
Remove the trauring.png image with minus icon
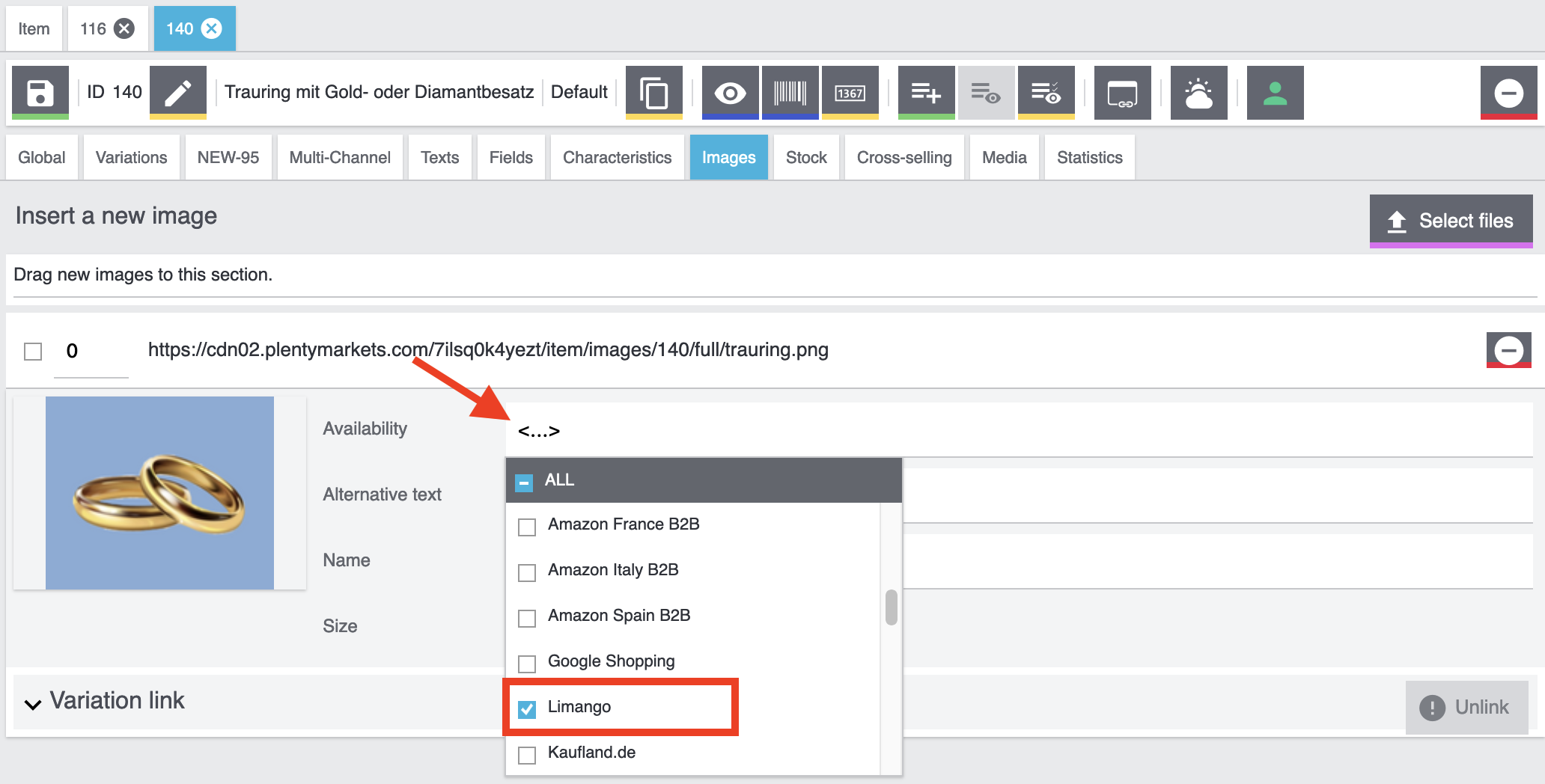click(x=1508, y=350)
